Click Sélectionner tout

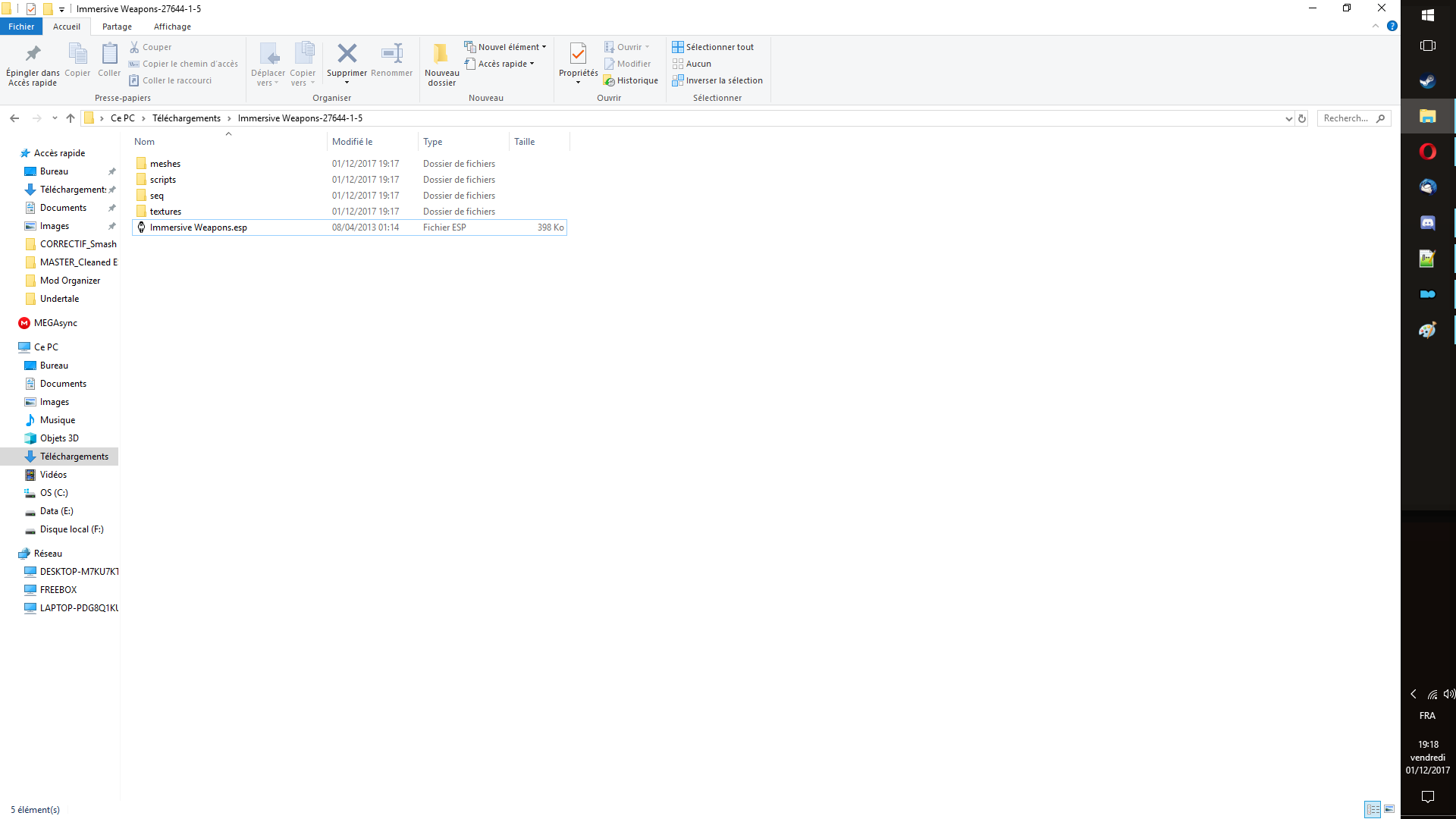click(713, 47)
